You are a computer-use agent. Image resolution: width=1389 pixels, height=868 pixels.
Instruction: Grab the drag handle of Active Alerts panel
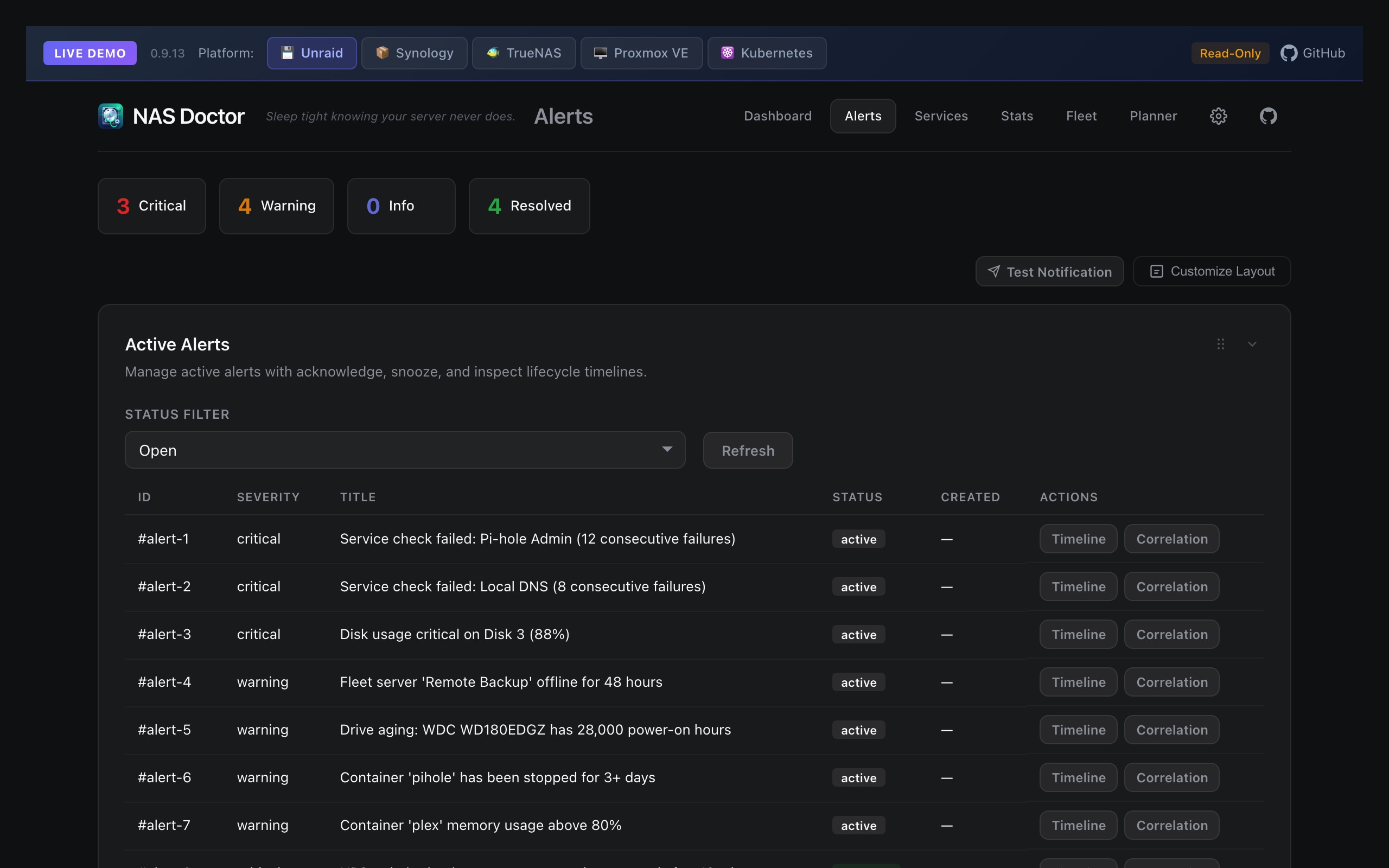tap(1220, 344)
